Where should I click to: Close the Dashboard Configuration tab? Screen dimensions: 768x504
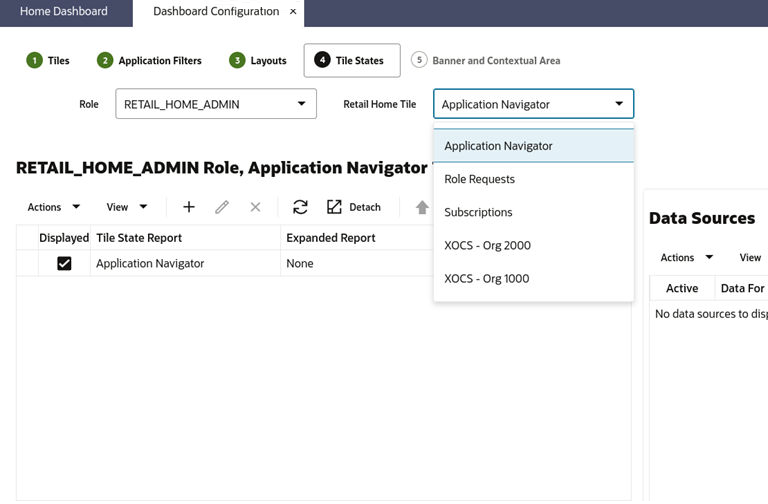293,11
